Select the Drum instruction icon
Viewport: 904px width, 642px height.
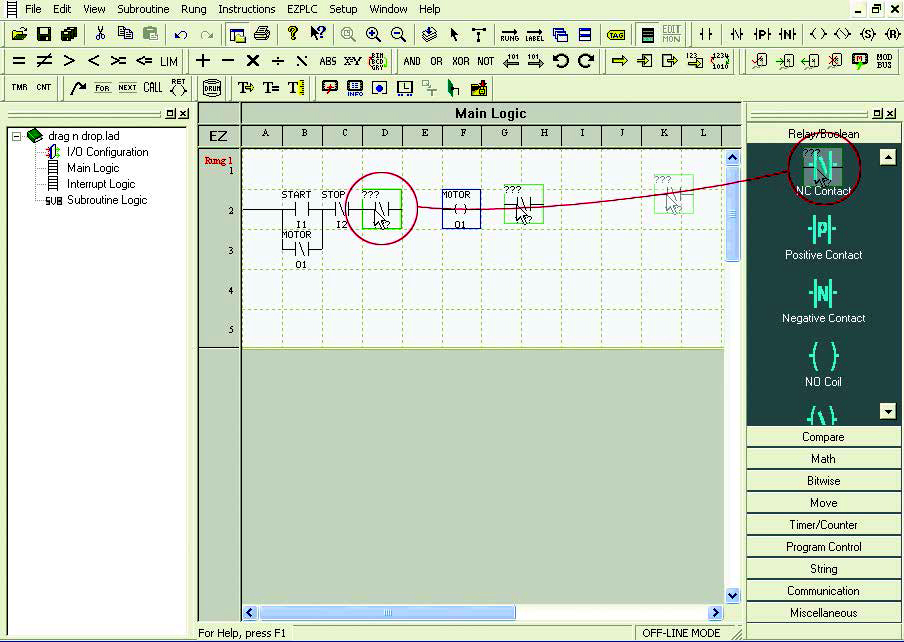[211, 87]
